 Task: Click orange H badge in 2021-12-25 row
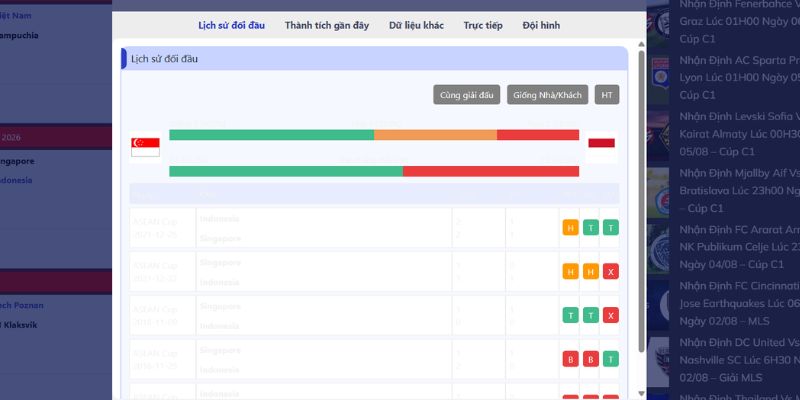[570, 228]
